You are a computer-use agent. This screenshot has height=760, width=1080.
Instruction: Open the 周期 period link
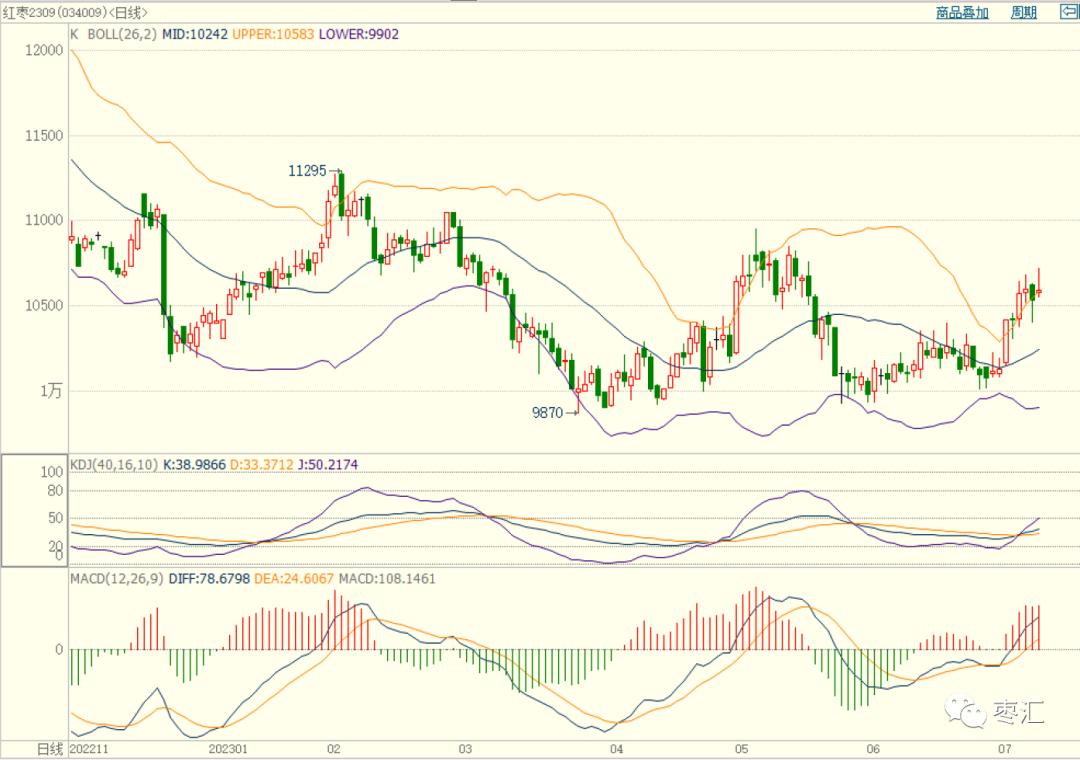(x=1024, y=12)
